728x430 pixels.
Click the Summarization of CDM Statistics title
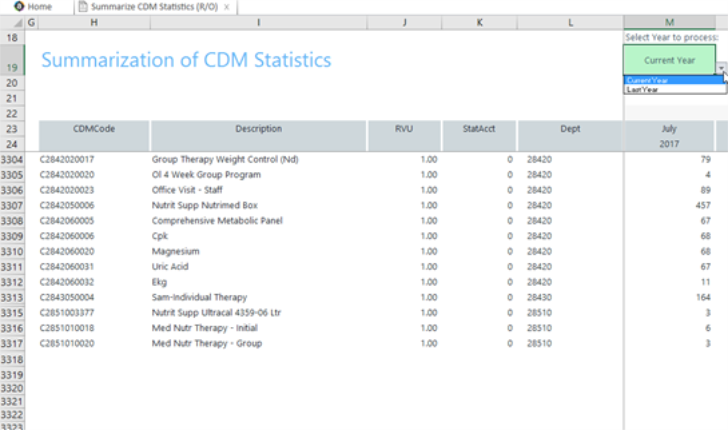tap(186, 61)
